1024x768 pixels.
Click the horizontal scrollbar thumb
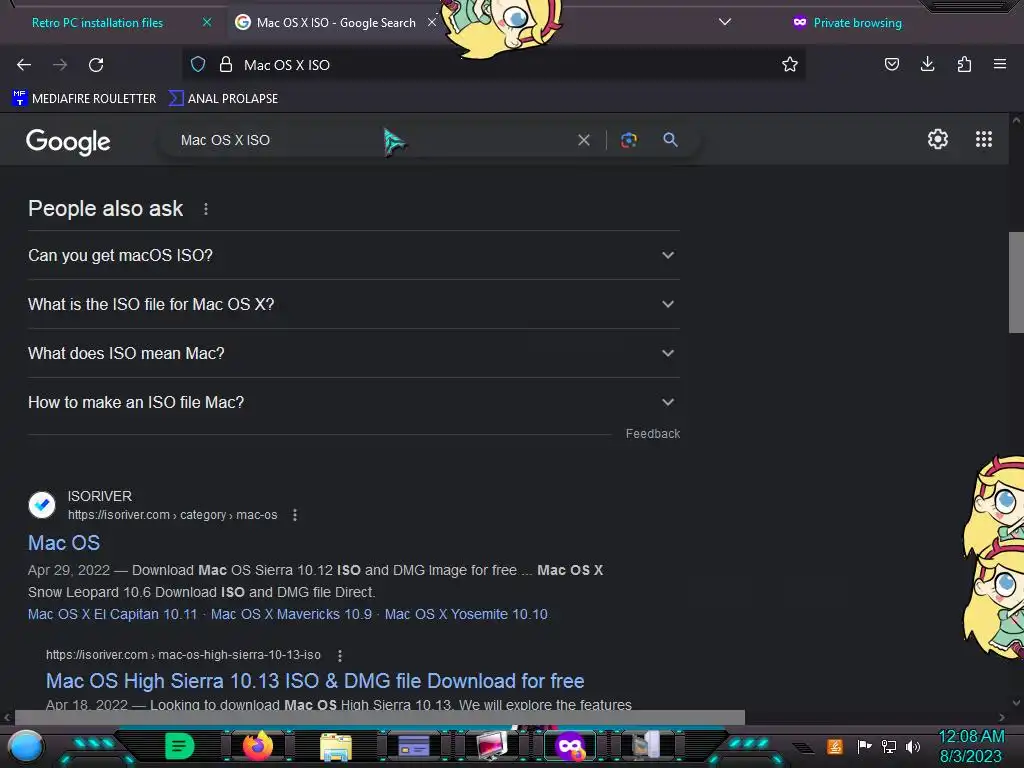[x=379, y=717]
